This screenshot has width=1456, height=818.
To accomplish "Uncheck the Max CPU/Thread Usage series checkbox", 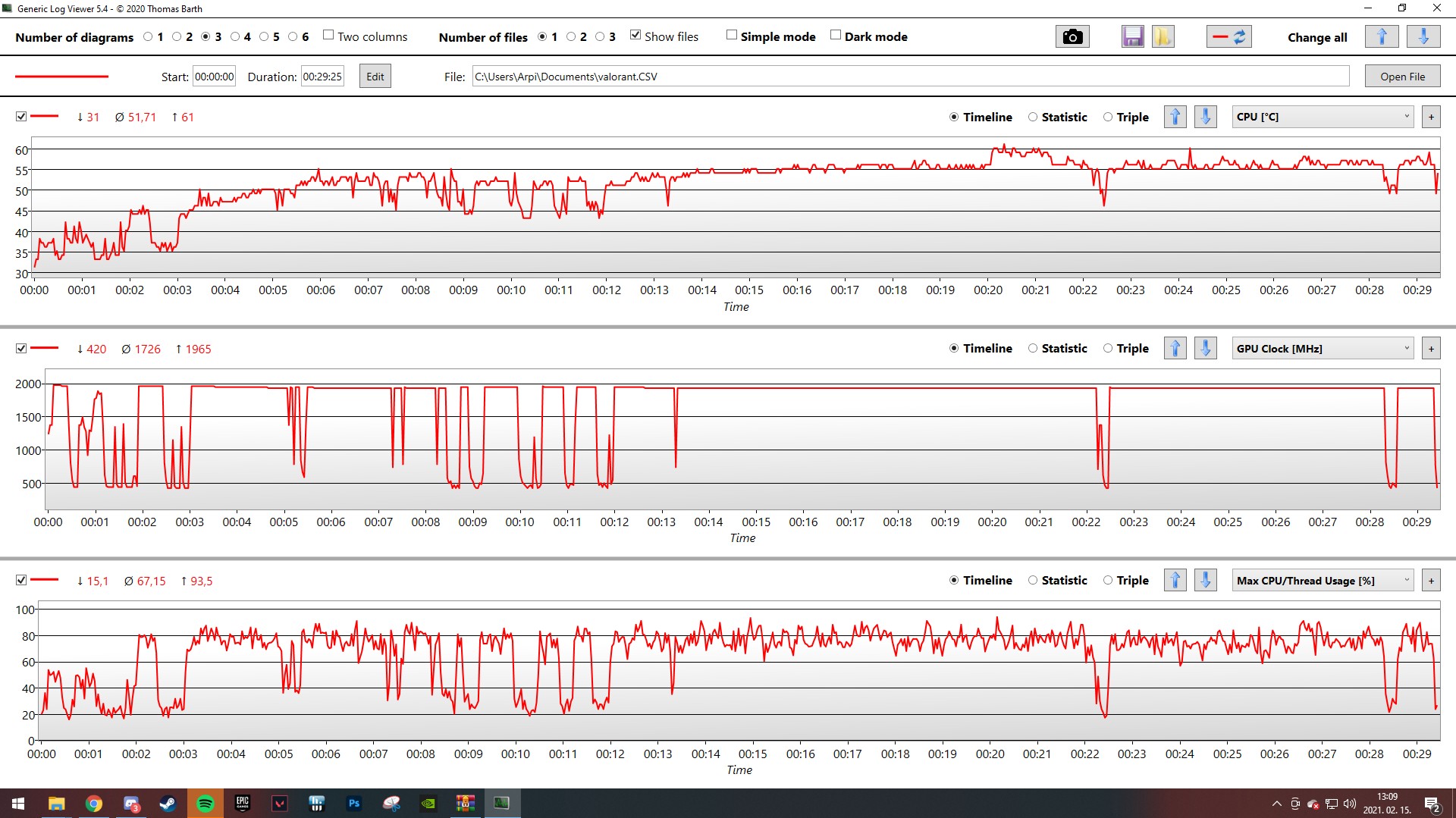I will 21,581.
